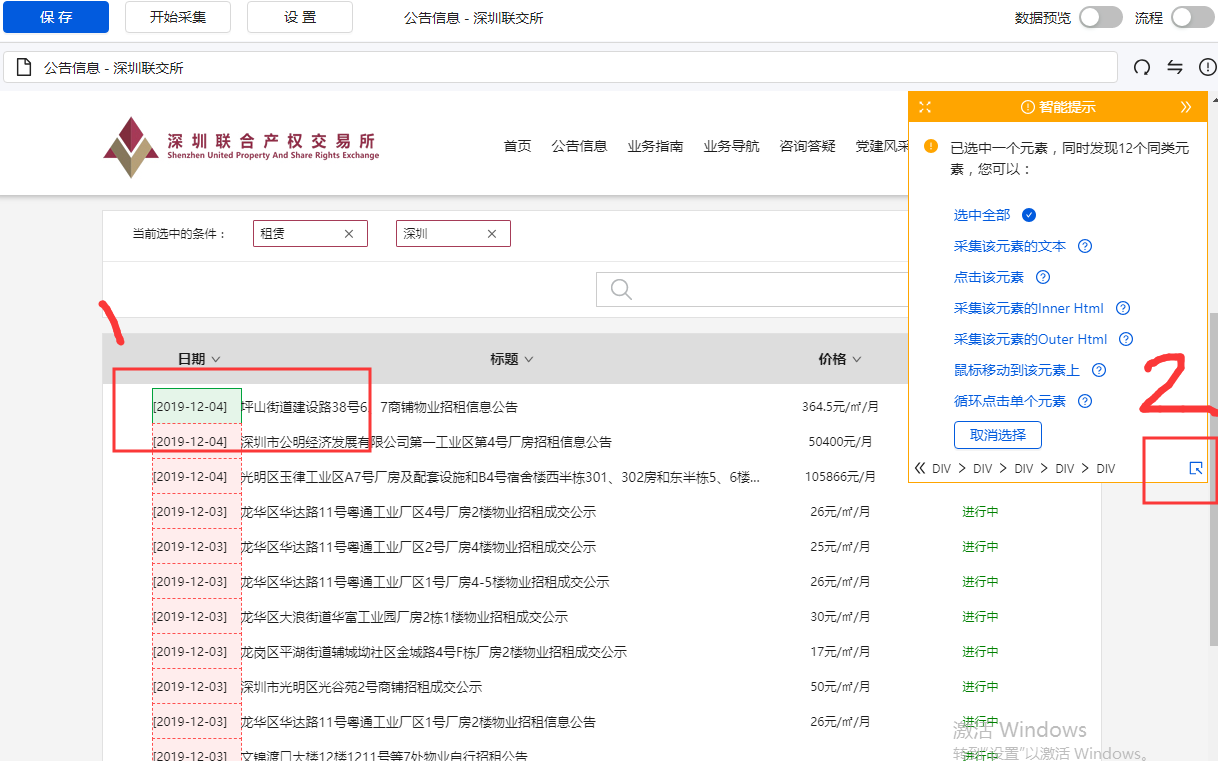The width and height of the screenshot is (1218, 761).
Task: Open the 业务指南 nav item
Action: pos(655,146)
